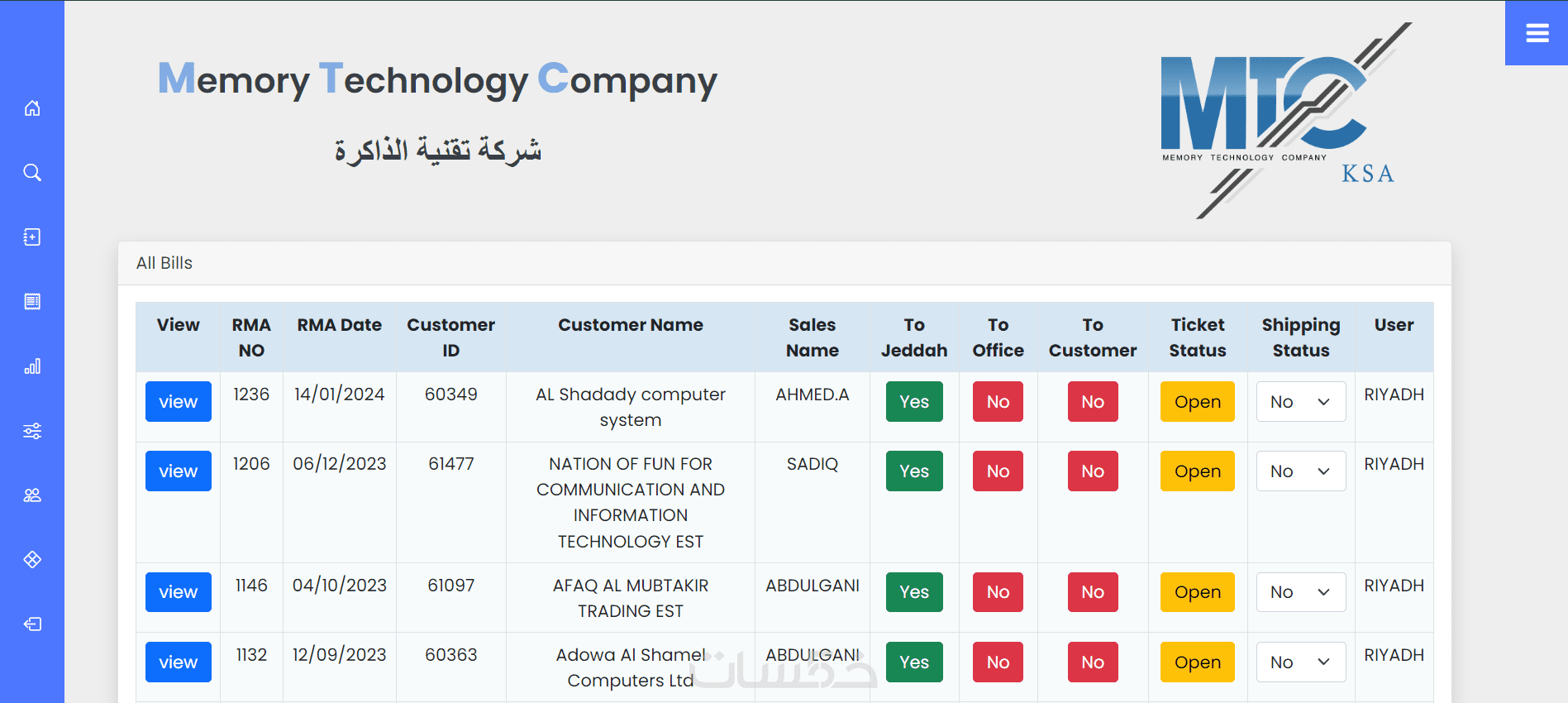Image resolution: width=1568 pixels, height=703 pixels.
Task: Click the add bill icon in sidebar
Action: click(x=32, y=237)
